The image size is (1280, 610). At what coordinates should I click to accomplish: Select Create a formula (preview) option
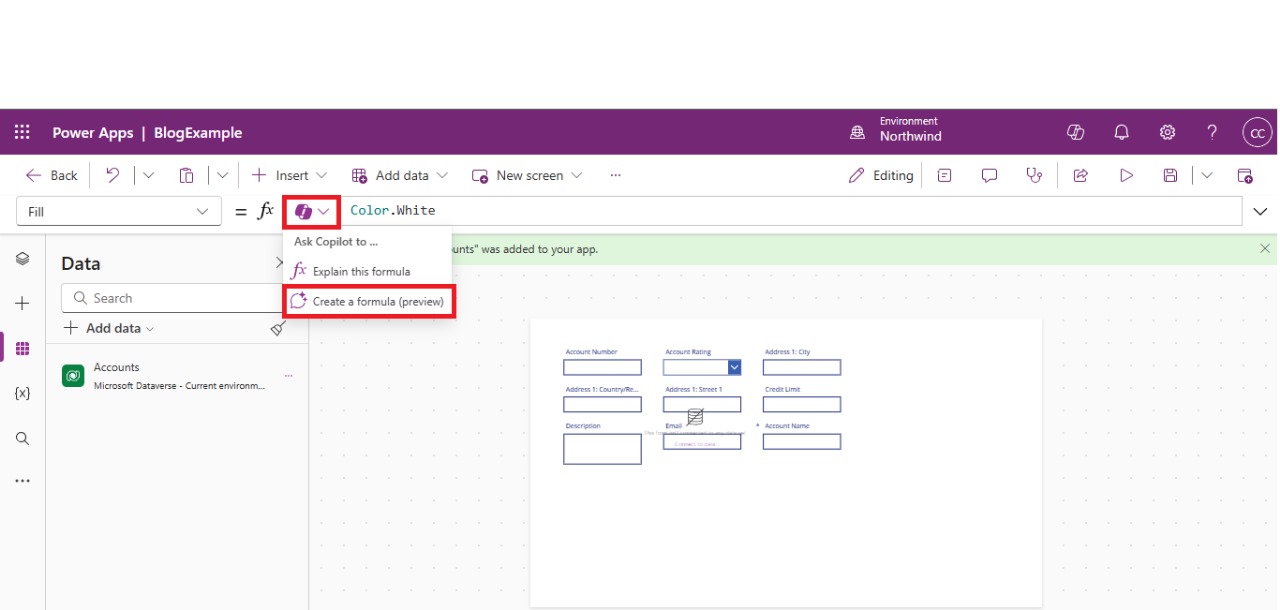(x=369, y=301)
